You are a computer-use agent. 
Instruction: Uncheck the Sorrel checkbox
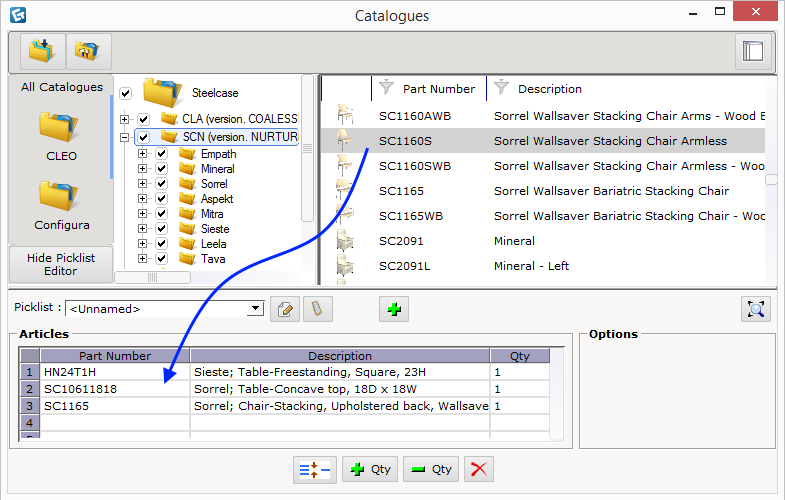(x=161, y=184)
